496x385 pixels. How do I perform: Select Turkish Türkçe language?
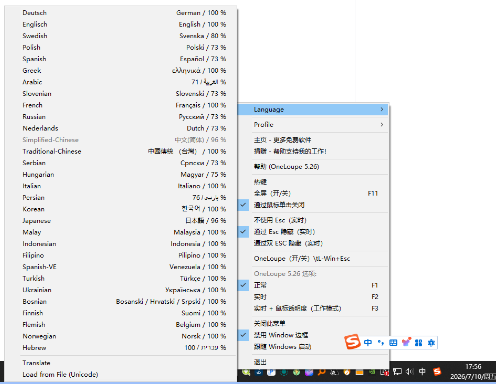120,278
